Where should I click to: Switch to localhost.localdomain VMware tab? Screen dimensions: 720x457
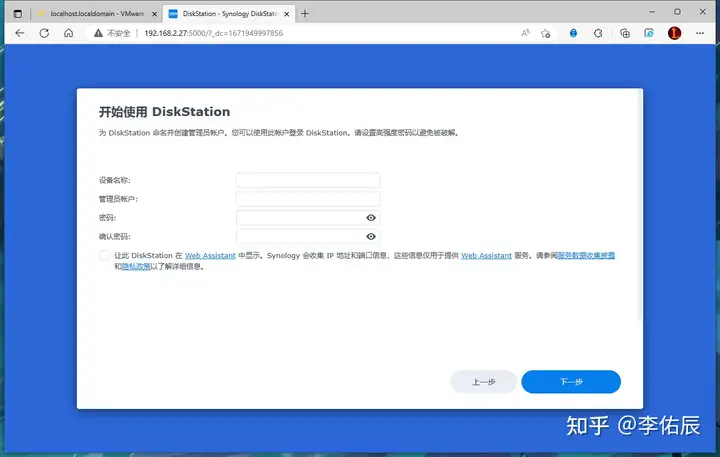97,14
